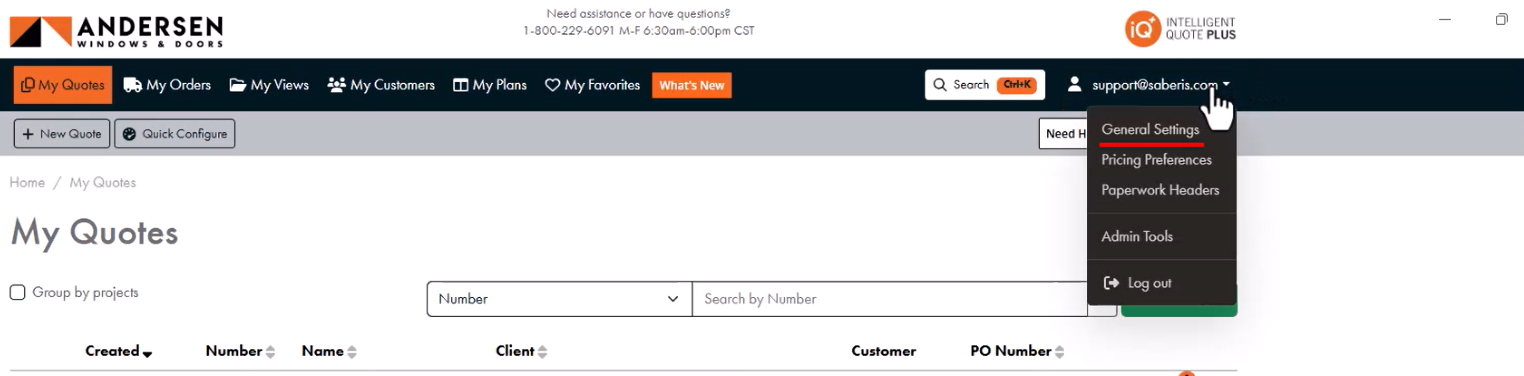The image size is (1524, 376).
Task: Click the Andersen Windows & Doors logo
Action: point(116,31)
